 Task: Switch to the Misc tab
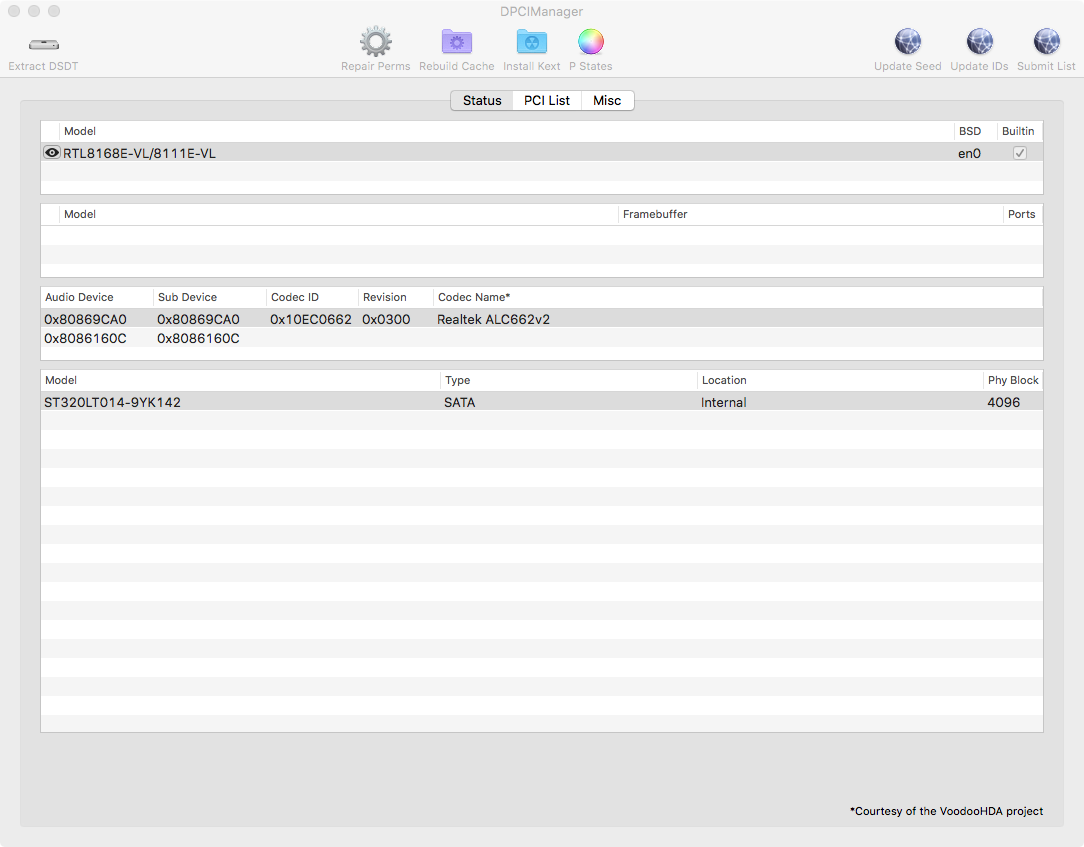tap(607, 101)
